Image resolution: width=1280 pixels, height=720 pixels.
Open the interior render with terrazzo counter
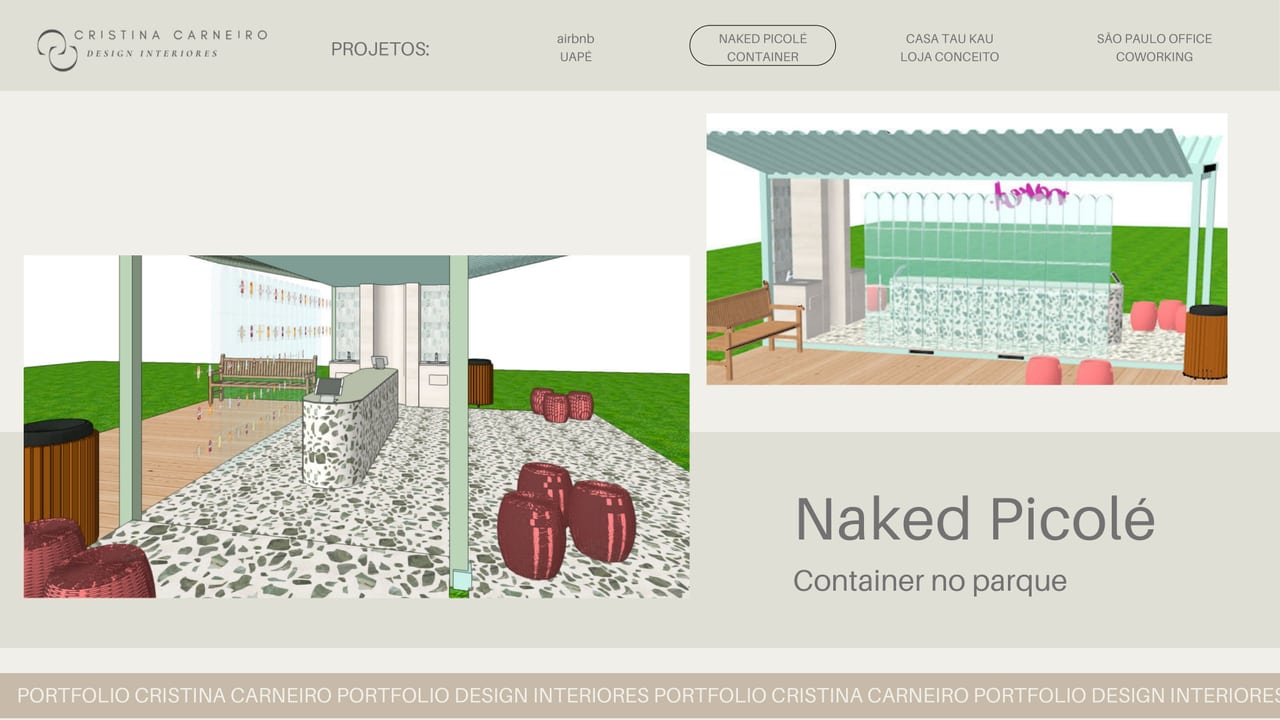356,427
